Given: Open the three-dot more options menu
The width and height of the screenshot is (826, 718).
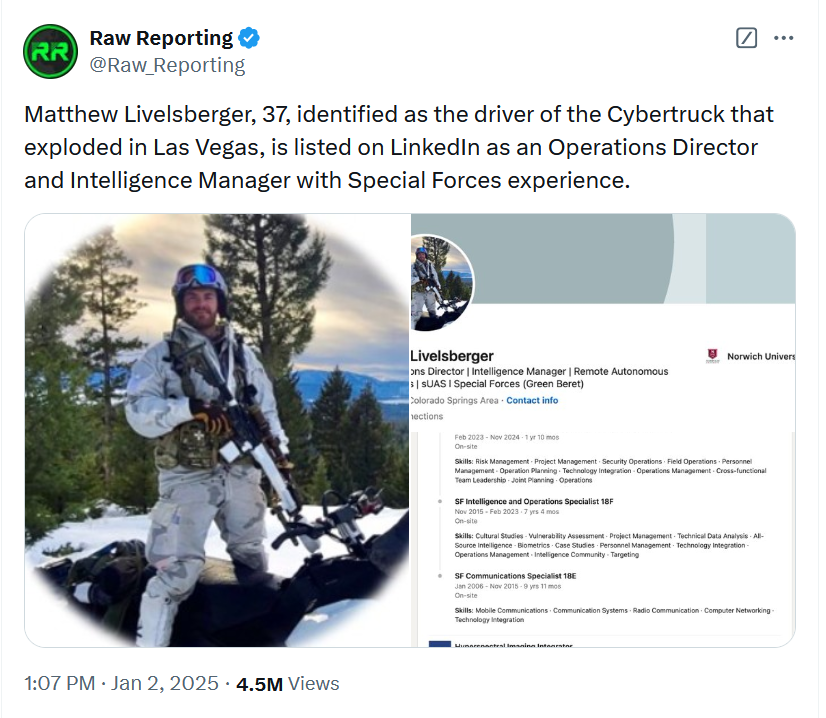Looking at the screenshot, I should [x=783, y=37].
